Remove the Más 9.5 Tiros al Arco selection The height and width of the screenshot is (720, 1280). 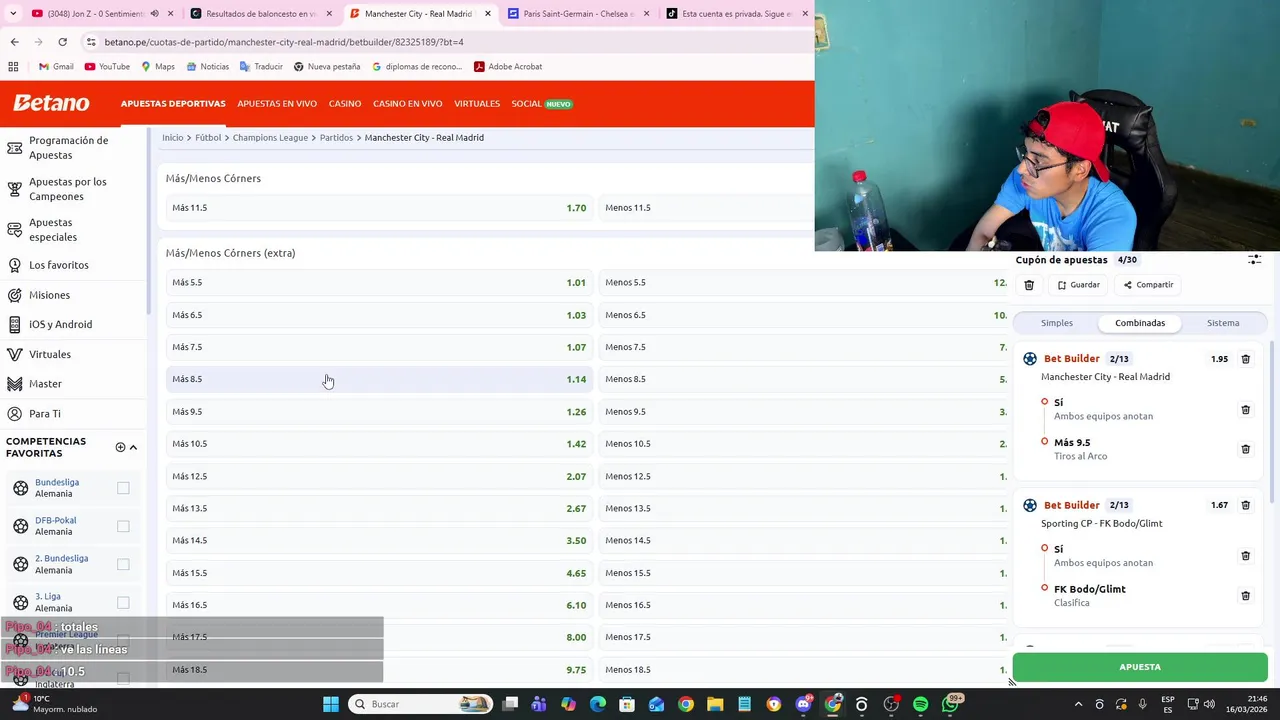(x=1245, y=449)
